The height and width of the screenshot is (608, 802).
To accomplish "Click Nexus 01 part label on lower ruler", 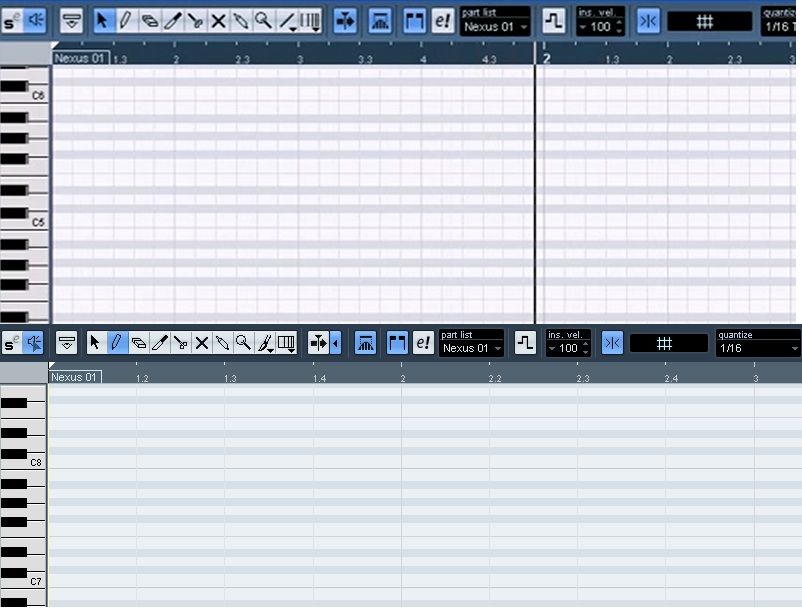I will coord(75,377).
